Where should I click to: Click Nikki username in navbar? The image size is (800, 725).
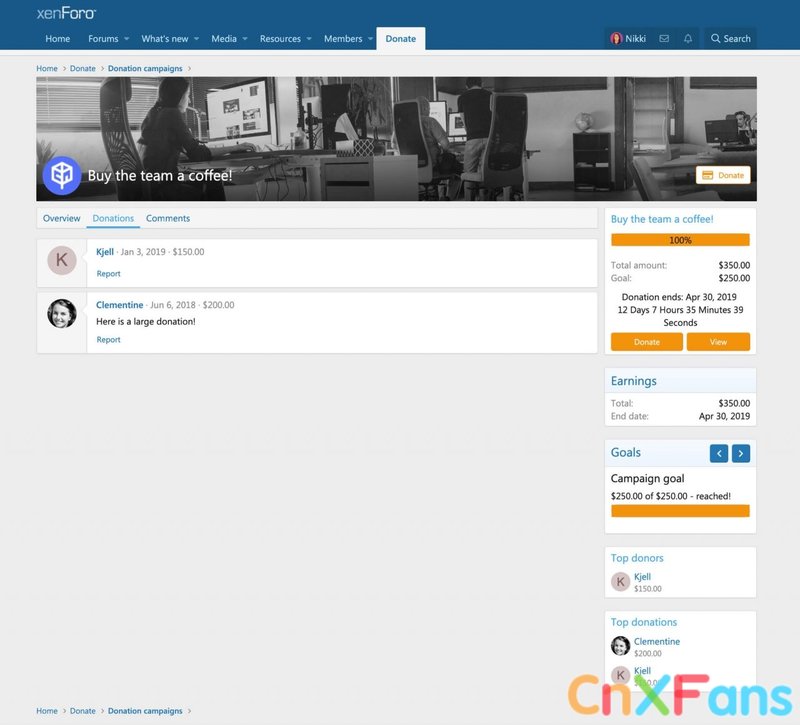(x=635, y=39)
